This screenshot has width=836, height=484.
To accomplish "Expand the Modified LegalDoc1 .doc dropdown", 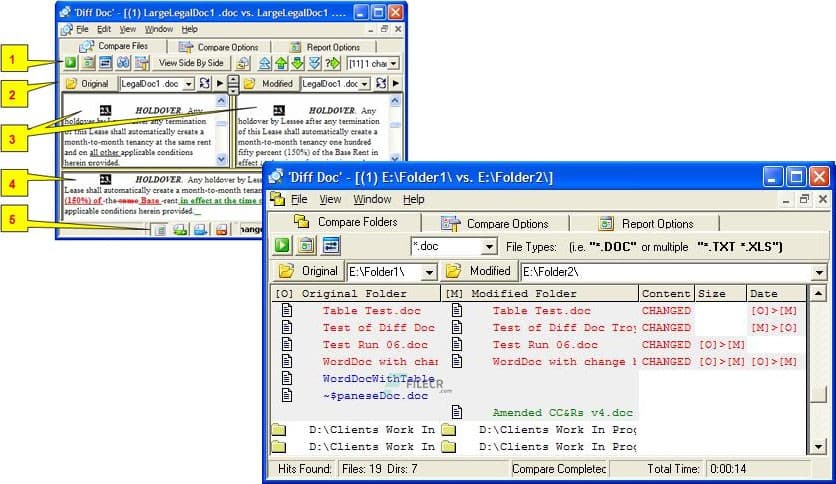I will click(364, 84).
